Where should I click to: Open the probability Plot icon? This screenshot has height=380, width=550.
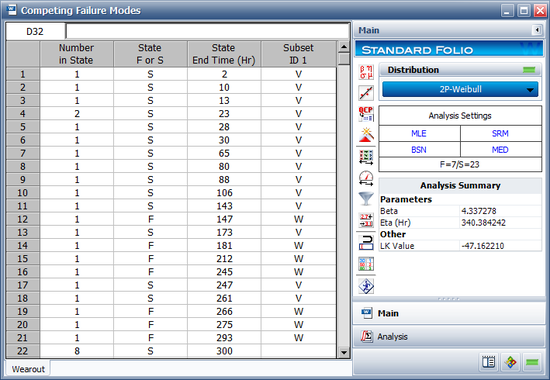pyautogui.click(x=366, y=93)
